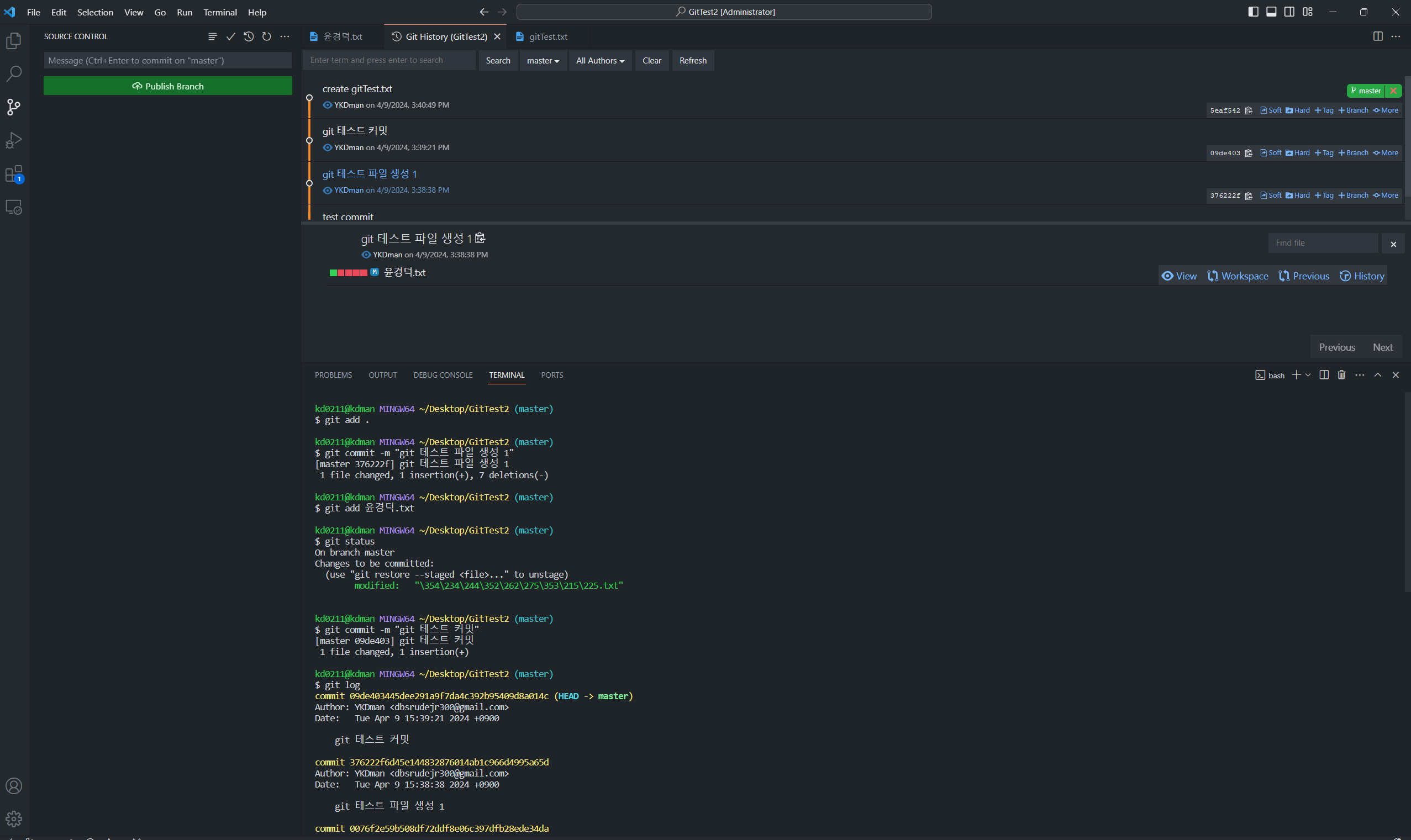Image resolution: width=1411 pixels, height=840 pixels.
Task: Open the master branch dropdown
Action: pos(543,61)
